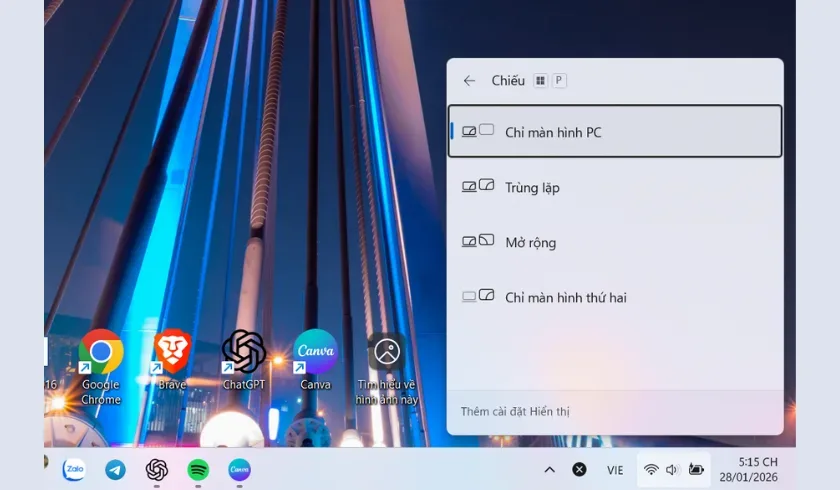Screen dimensions: 840x490
Task: Switch to Canva in the taskbar
Action: (239, 470)
